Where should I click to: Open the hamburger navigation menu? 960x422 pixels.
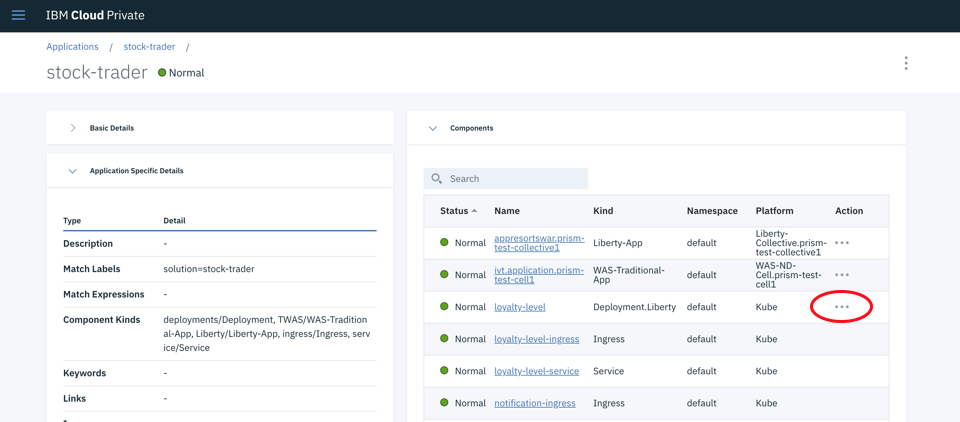(x=18, y=15)
